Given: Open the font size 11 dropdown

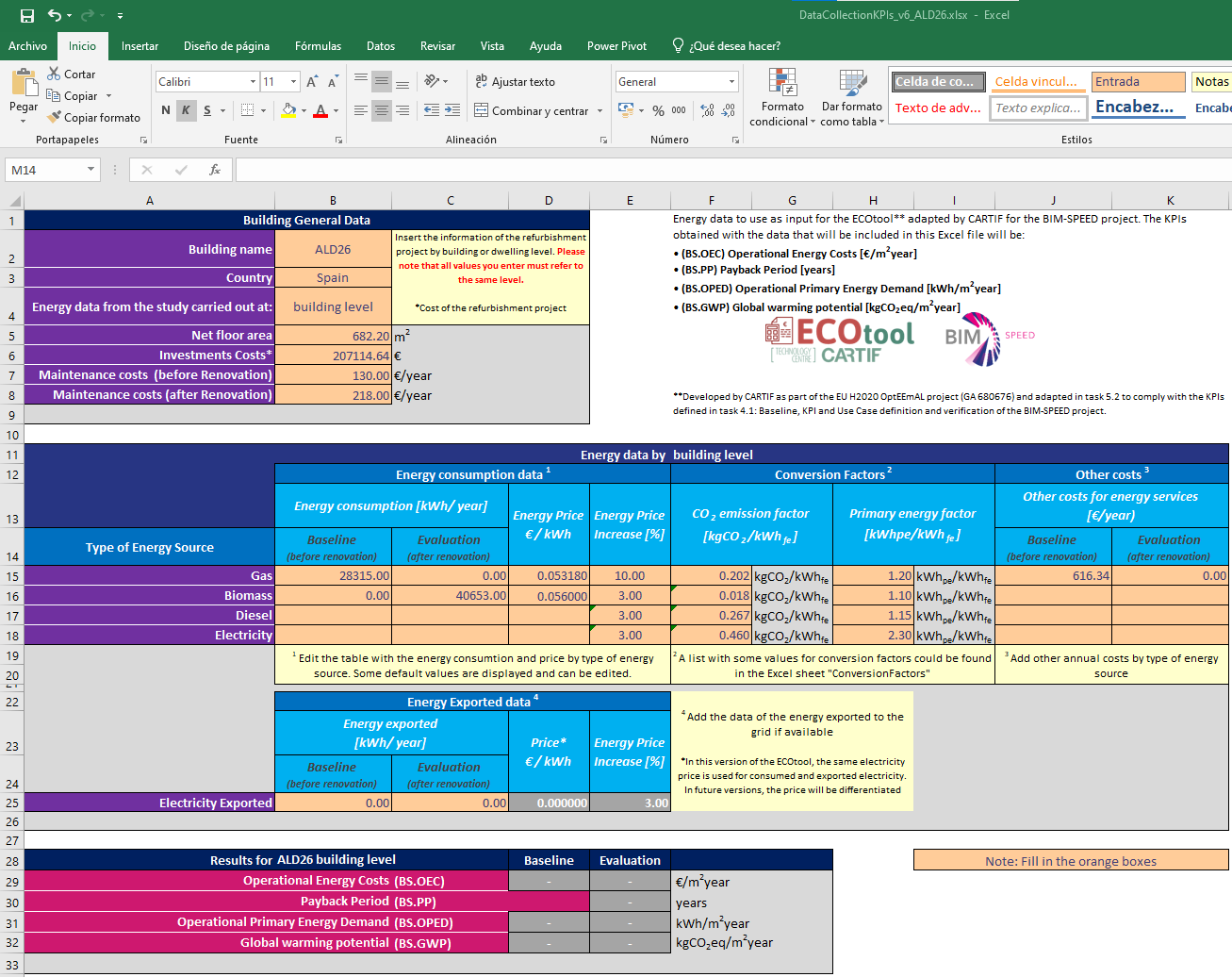Looking at the screenshot, I should tap(293, 82).
